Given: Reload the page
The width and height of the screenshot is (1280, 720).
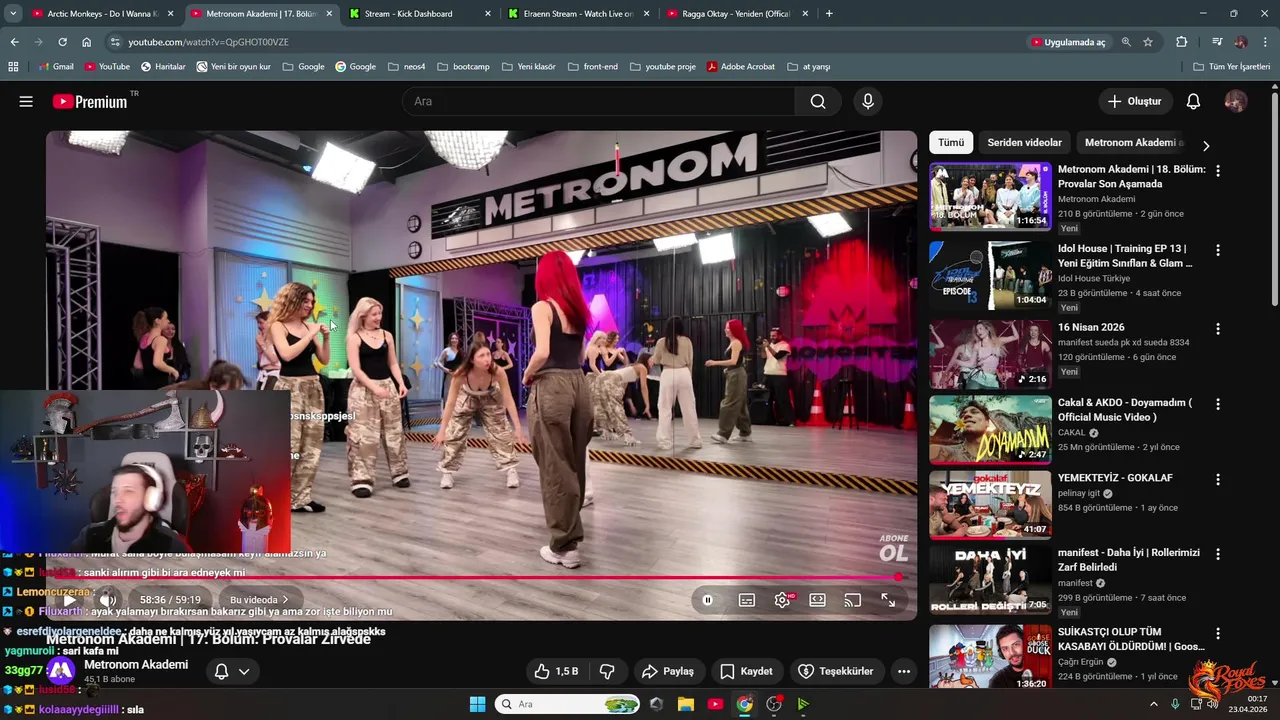Looking at the screenshot, I should (62, 42).
